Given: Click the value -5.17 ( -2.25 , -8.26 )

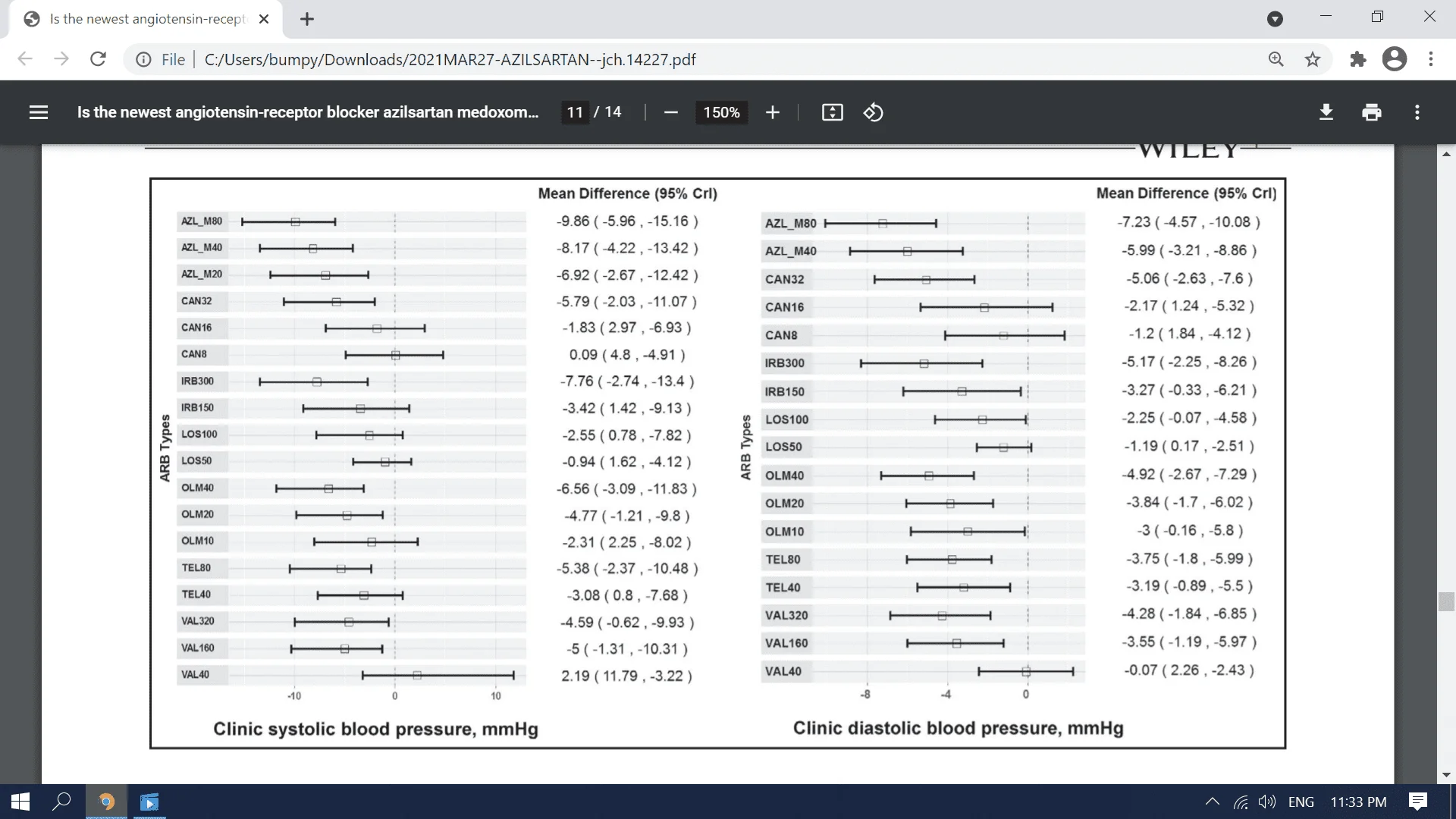Looking at the screenshot, I should tap(1188, 362).
